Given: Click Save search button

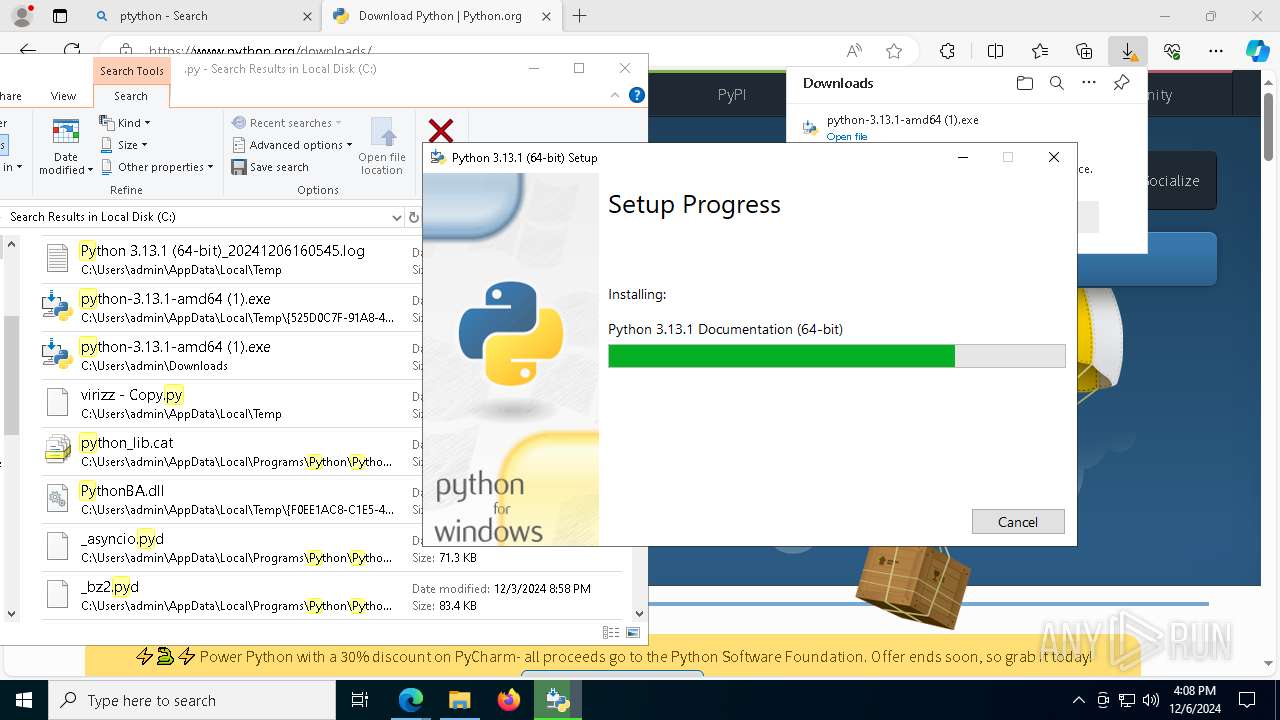Looking at the screenshot, I should coord(270,167).
